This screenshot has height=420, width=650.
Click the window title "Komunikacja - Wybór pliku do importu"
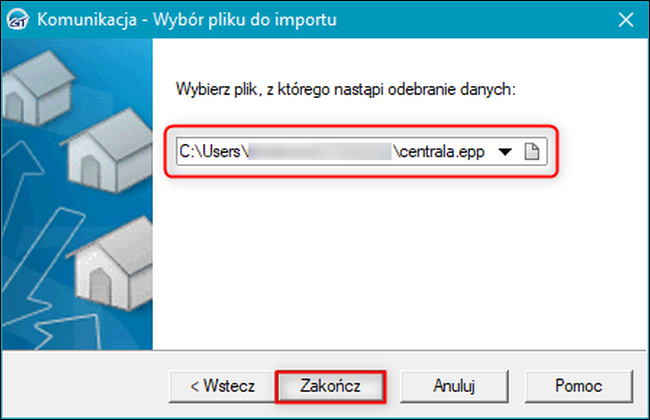click(x=186, y=20)
